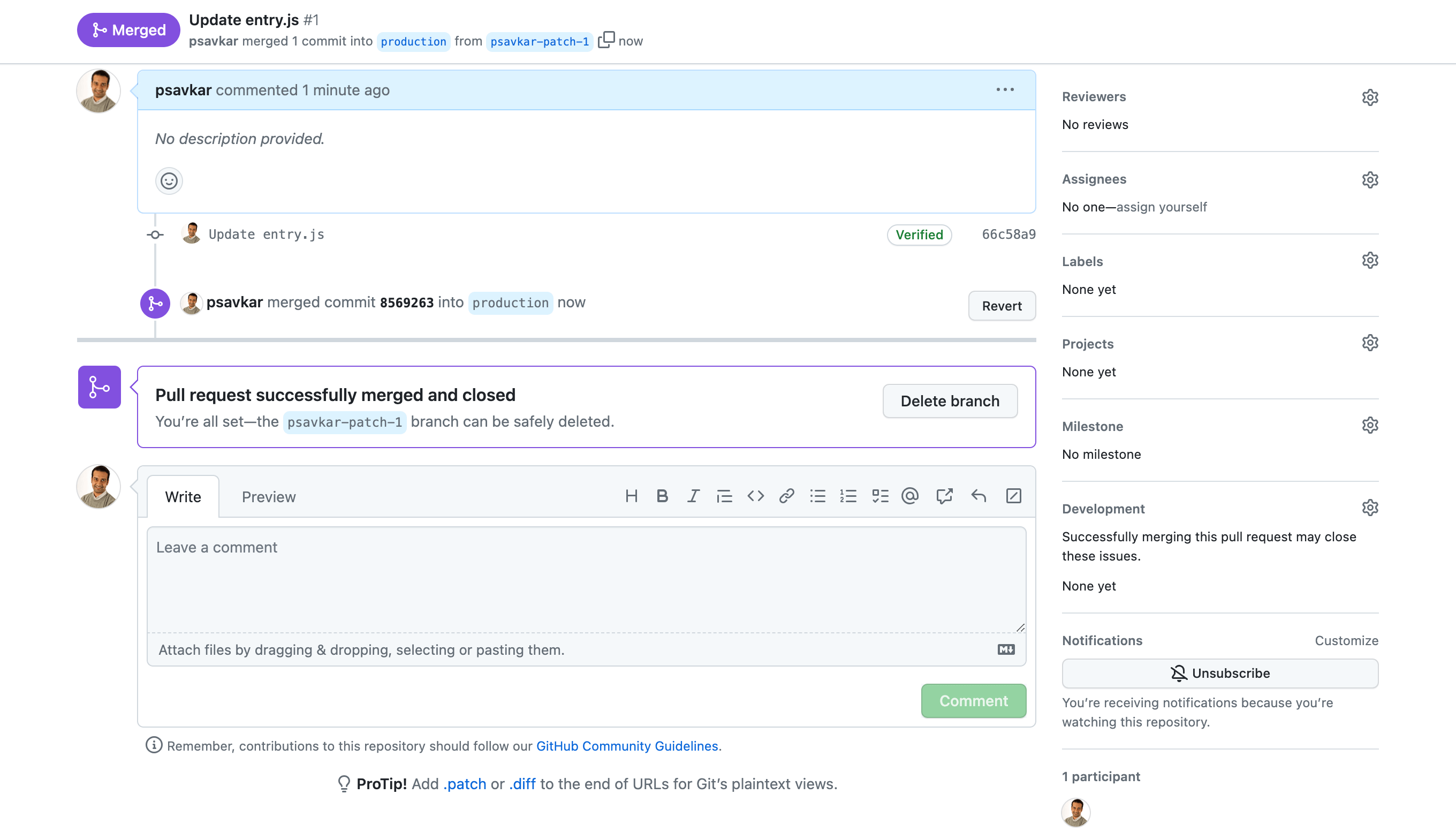
Task: Select the Write tab
Action: pos(184,496)
